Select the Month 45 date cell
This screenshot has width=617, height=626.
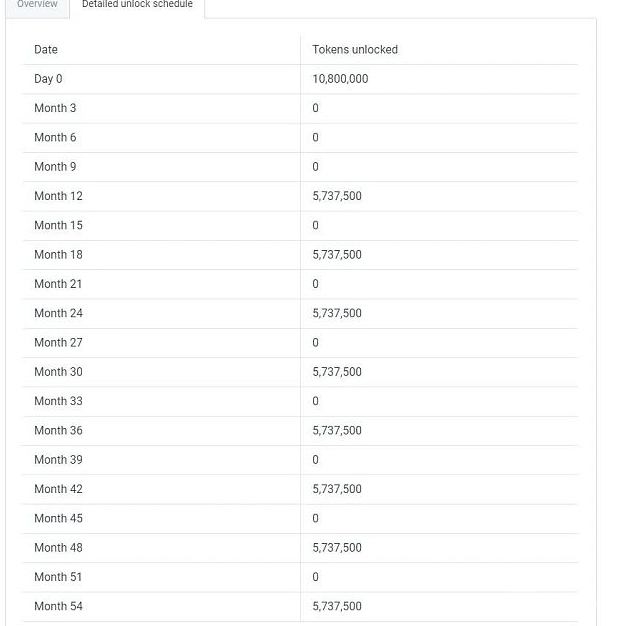[58, 518]
